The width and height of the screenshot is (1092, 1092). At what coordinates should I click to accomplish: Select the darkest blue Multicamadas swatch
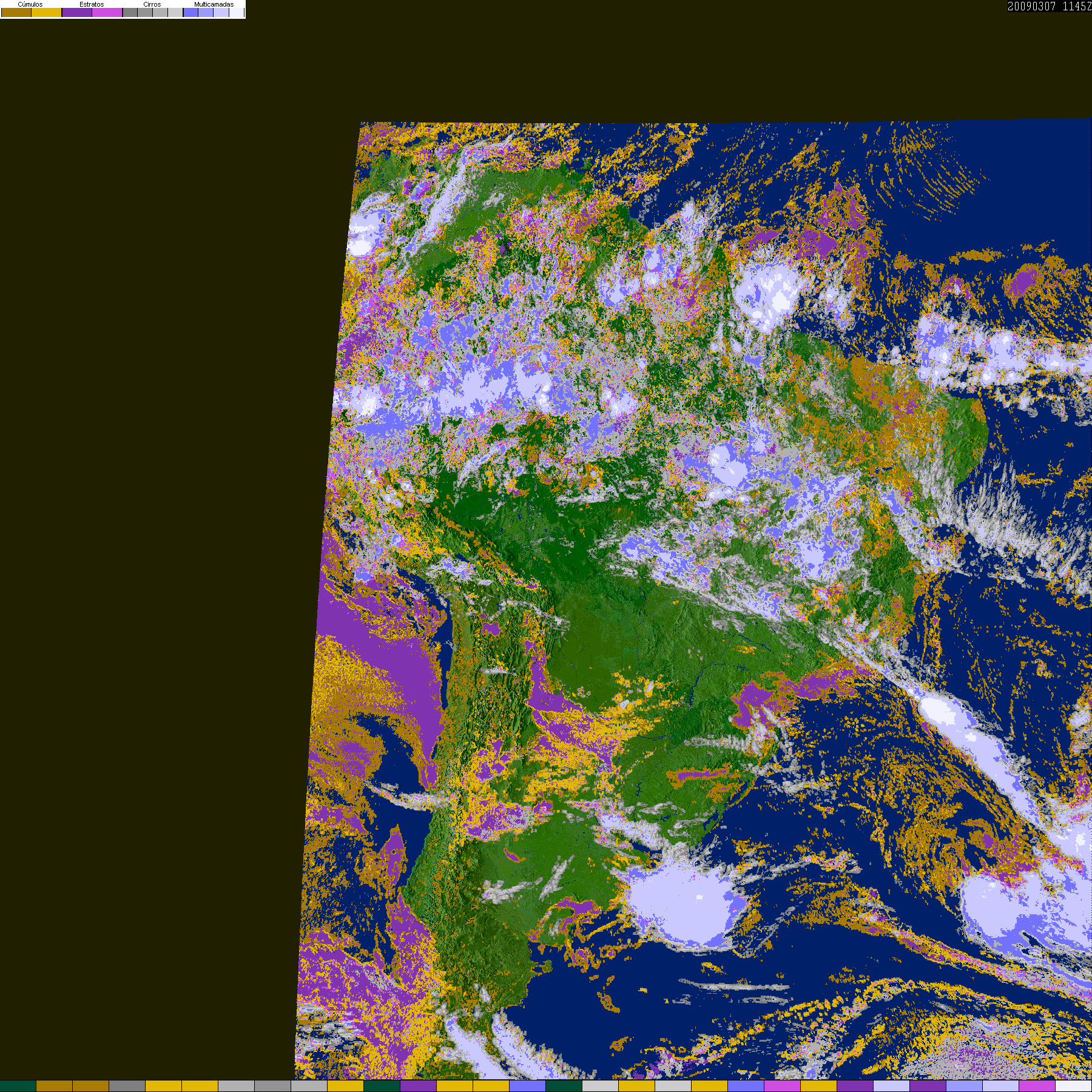(191, 13)
